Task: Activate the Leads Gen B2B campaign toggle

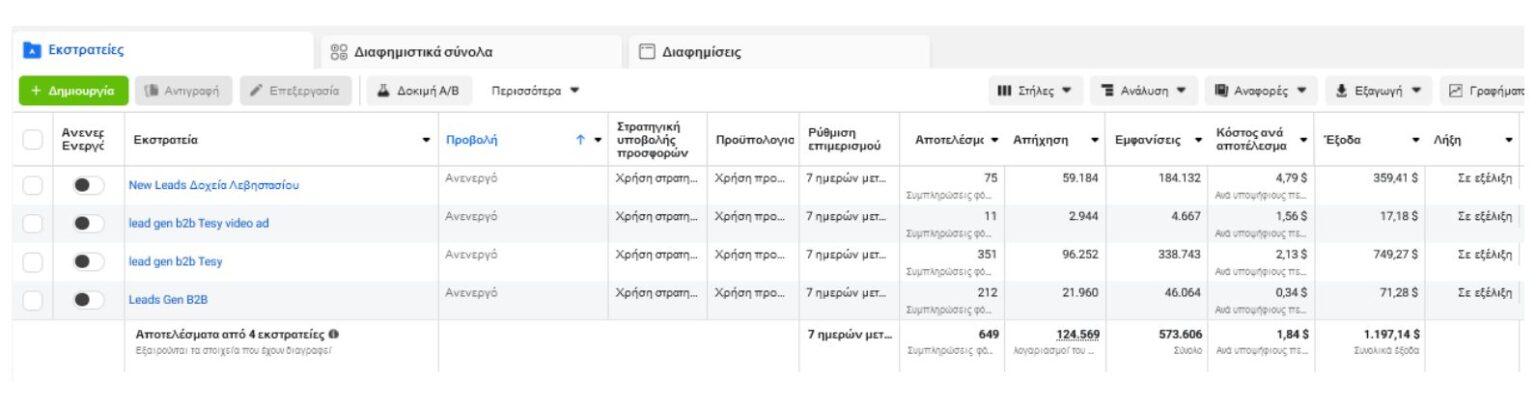Action: (x=88, y=299)
